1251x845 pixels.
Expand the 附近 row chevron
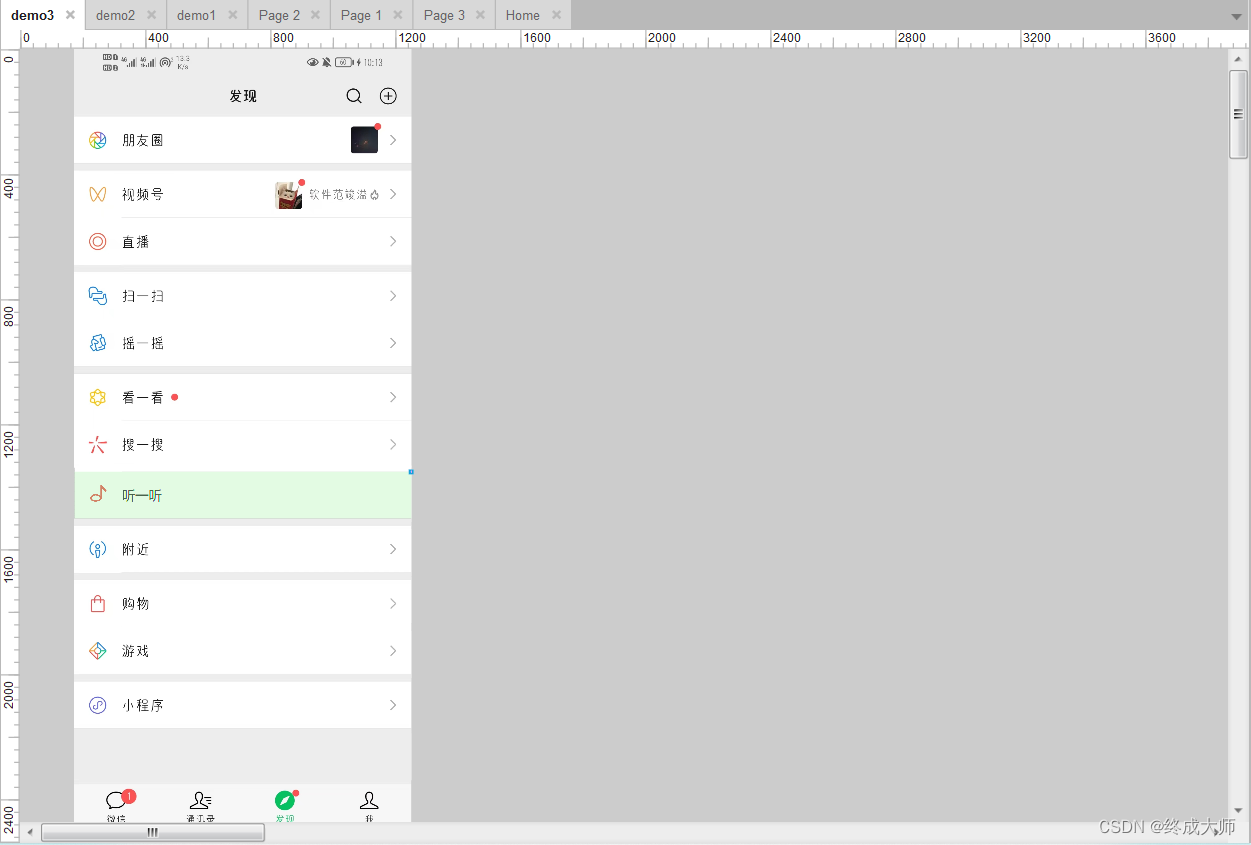point(393,549)
